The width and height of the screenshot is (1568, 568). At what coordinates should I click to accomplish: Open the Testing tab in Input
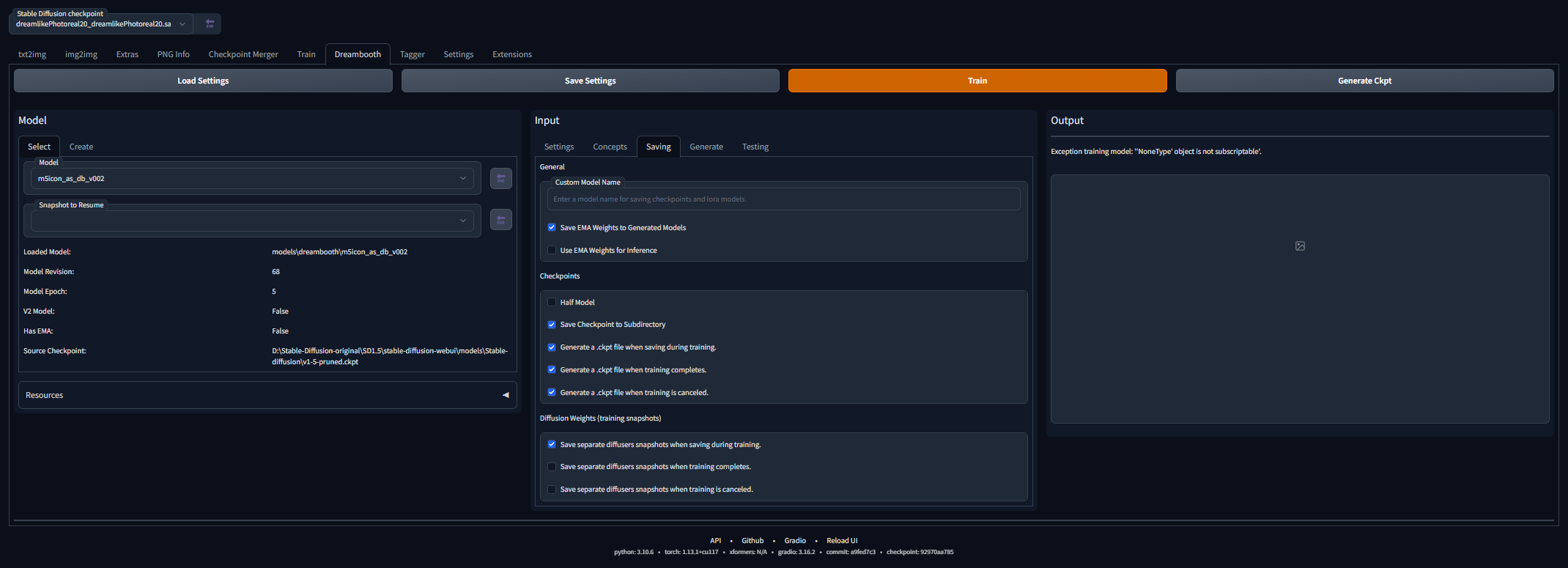(x=755, y=147)
